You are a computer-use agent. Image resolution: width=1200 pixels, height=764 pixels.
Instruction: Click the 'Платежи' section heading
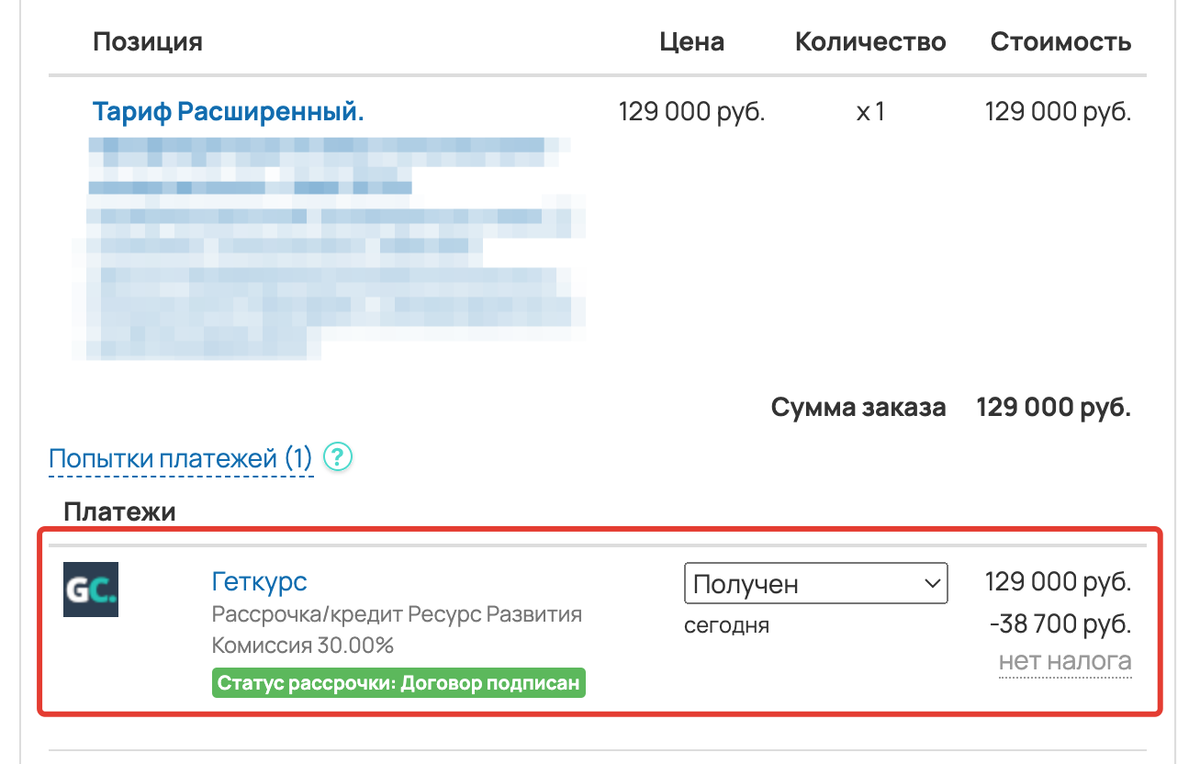pos(120,513)
